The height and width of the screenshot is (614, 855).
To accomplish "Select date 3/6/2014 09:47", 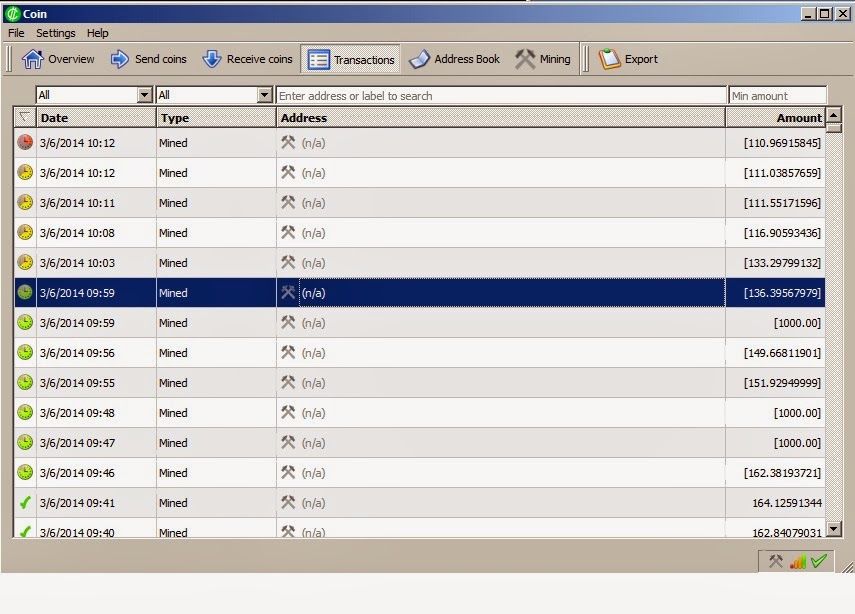I will 77,443.
